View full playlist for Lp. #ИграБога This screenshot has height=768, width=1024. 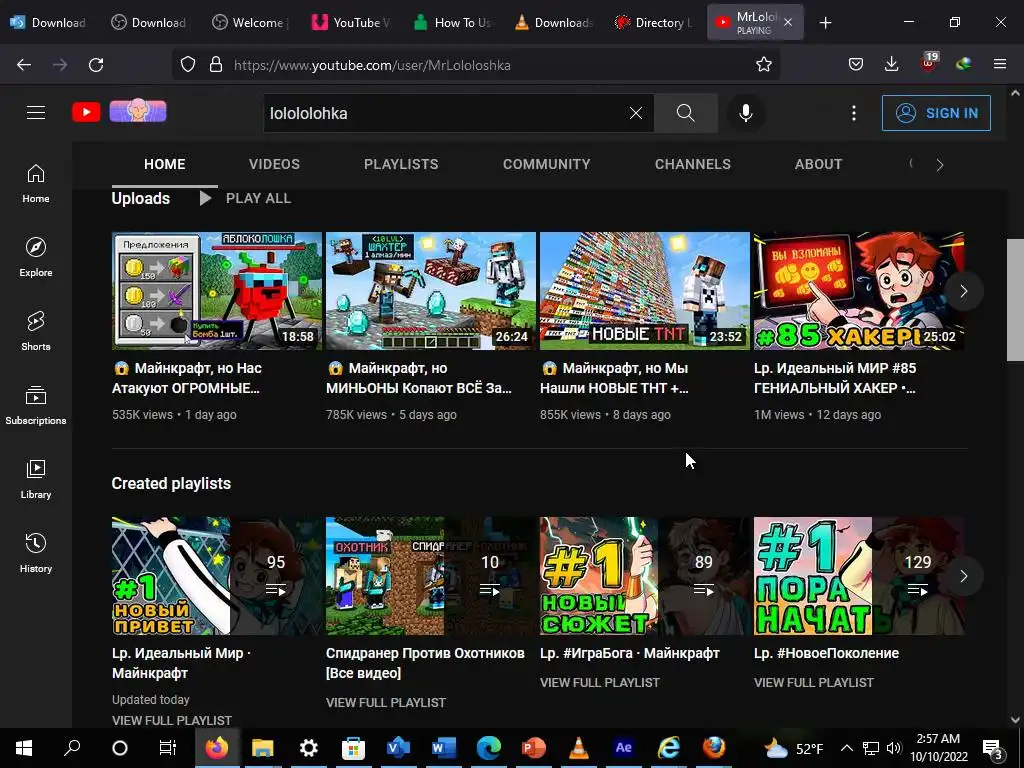pos(600,682)
